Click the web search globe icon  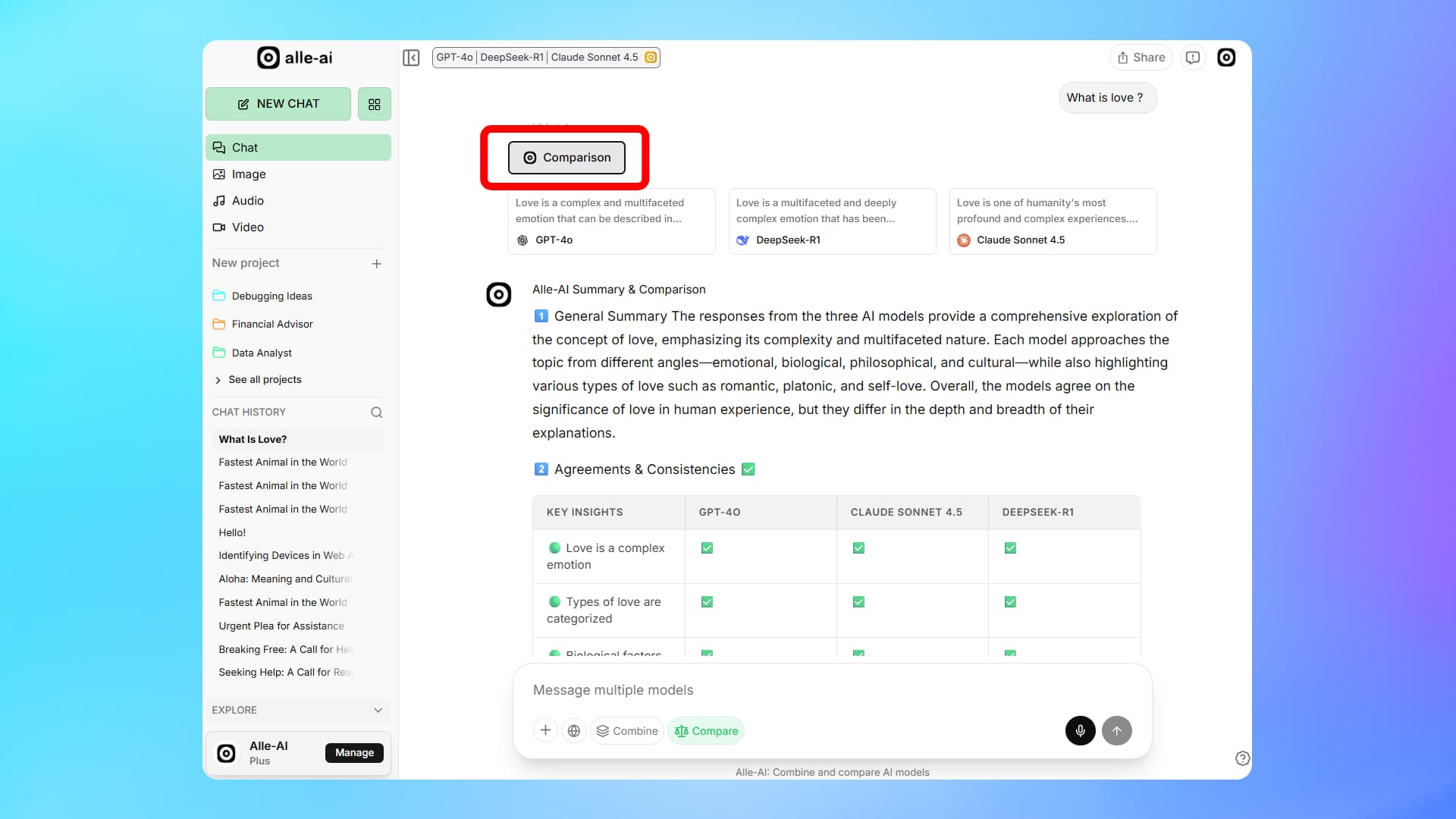[x=574, y=731]
